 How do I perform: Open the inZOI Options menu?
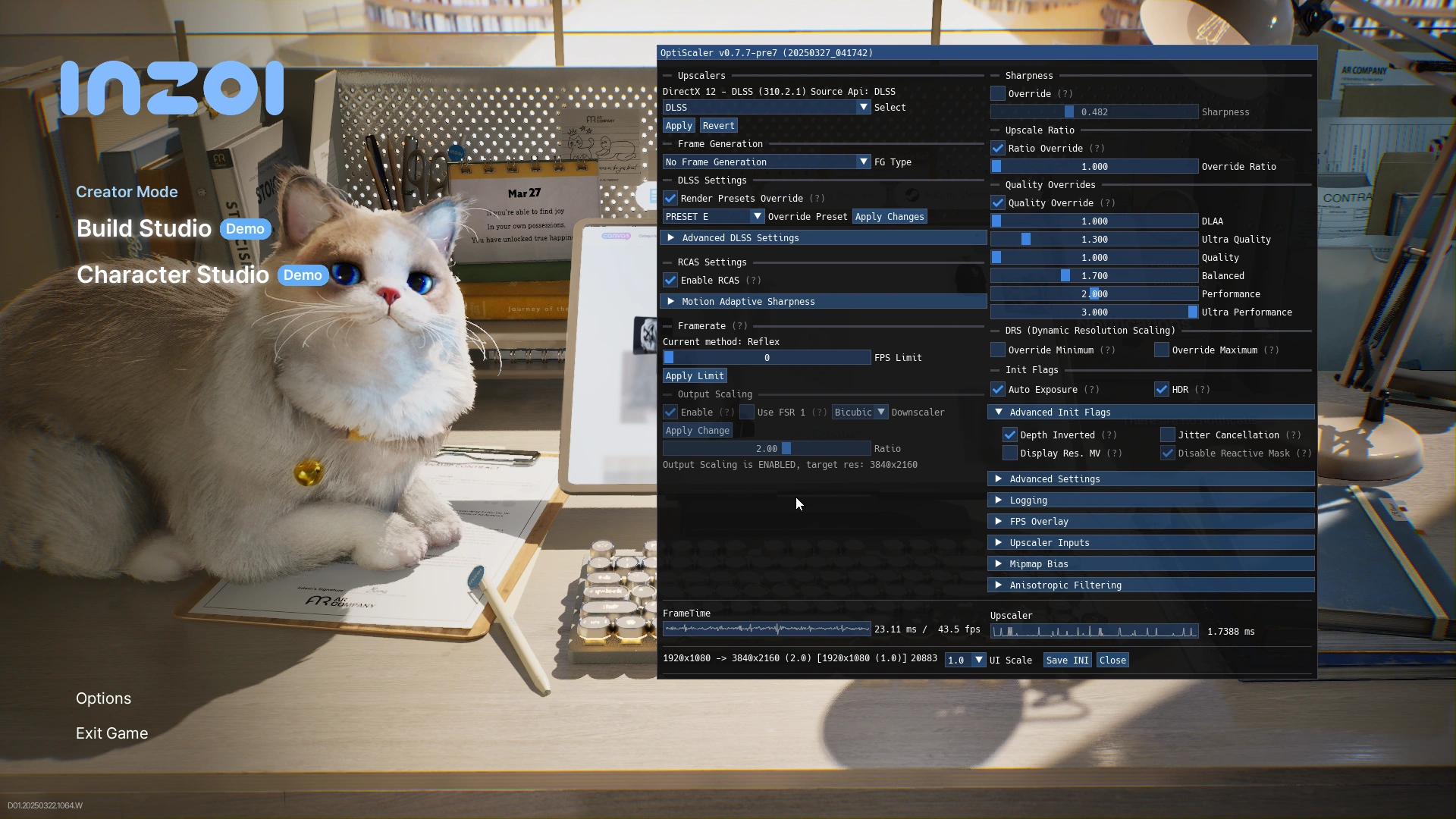[x=104, y=698]
